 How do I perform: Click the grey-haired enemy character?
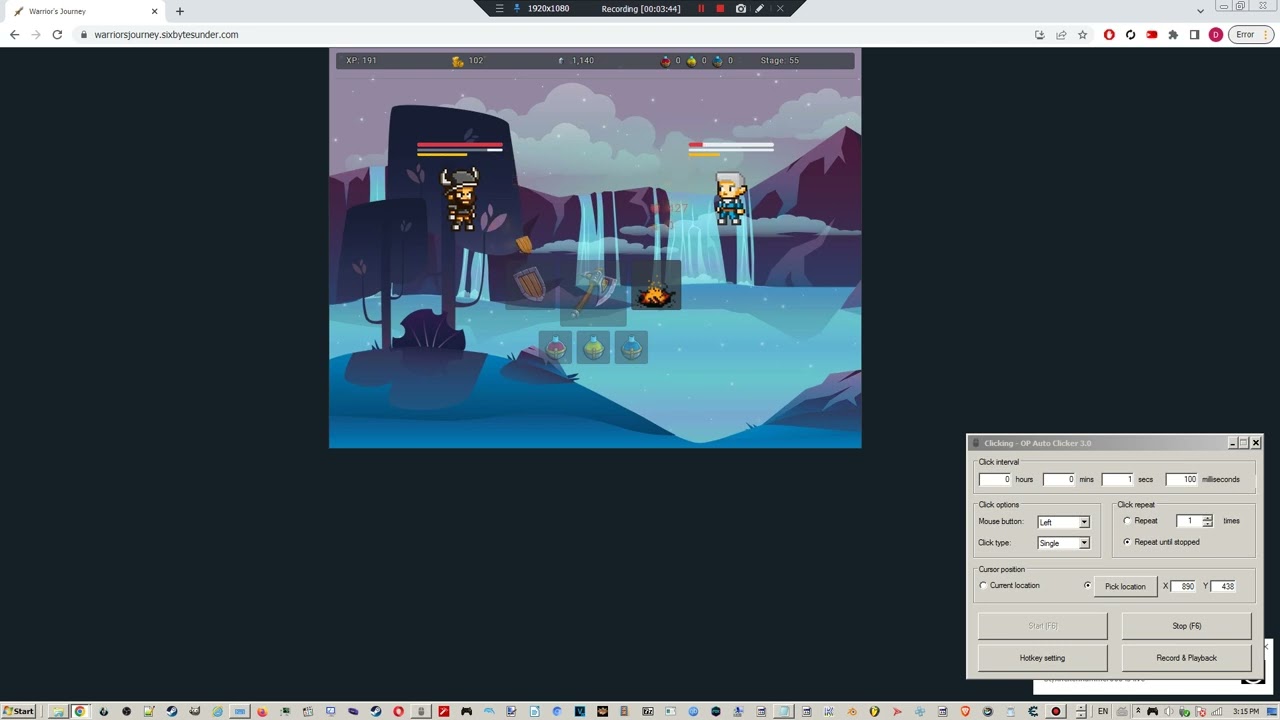coord(730,198)
